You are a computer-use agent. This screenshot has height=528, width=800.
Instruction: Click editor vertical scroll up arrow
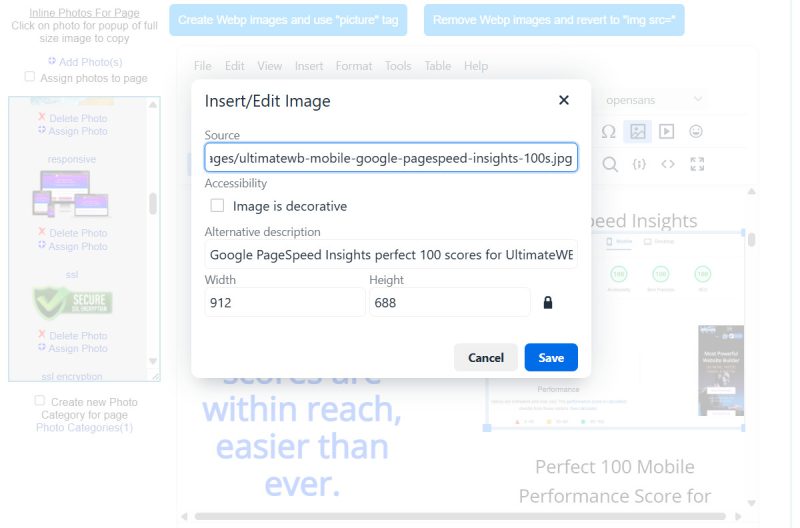(x=751, y=192)
